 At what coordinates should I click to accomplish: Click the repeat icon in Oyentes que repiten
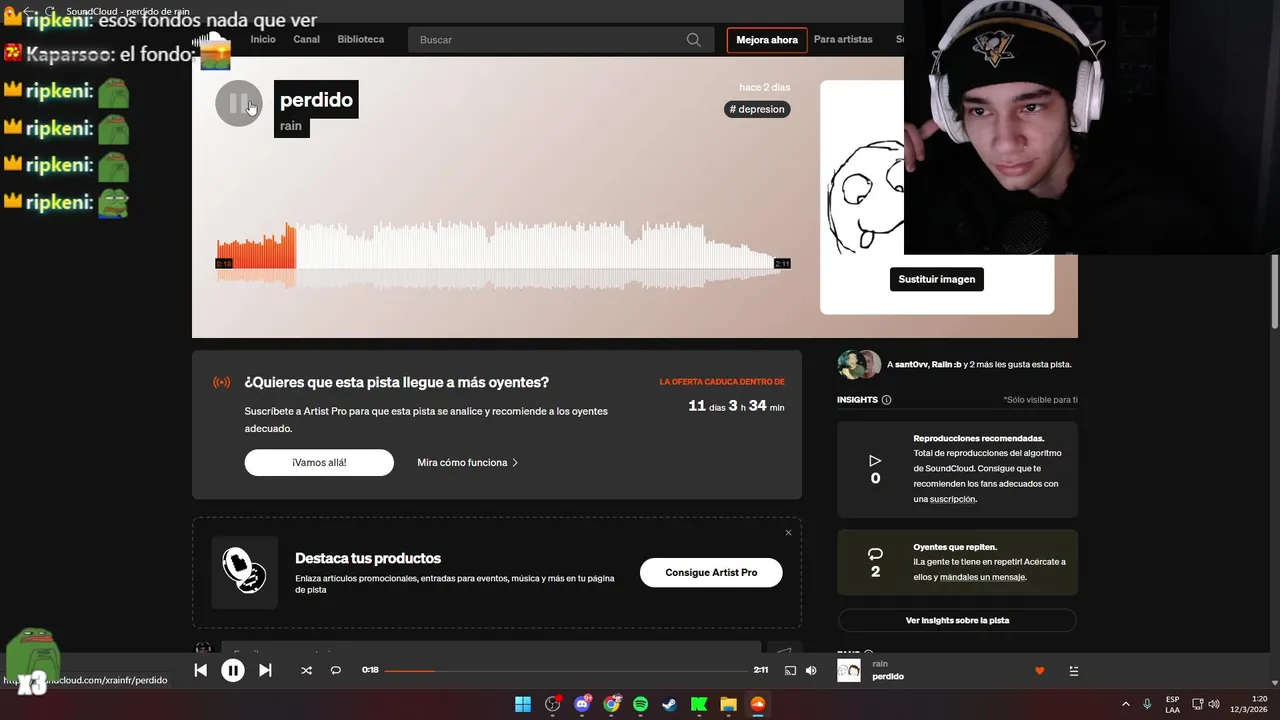coord(875,554)
